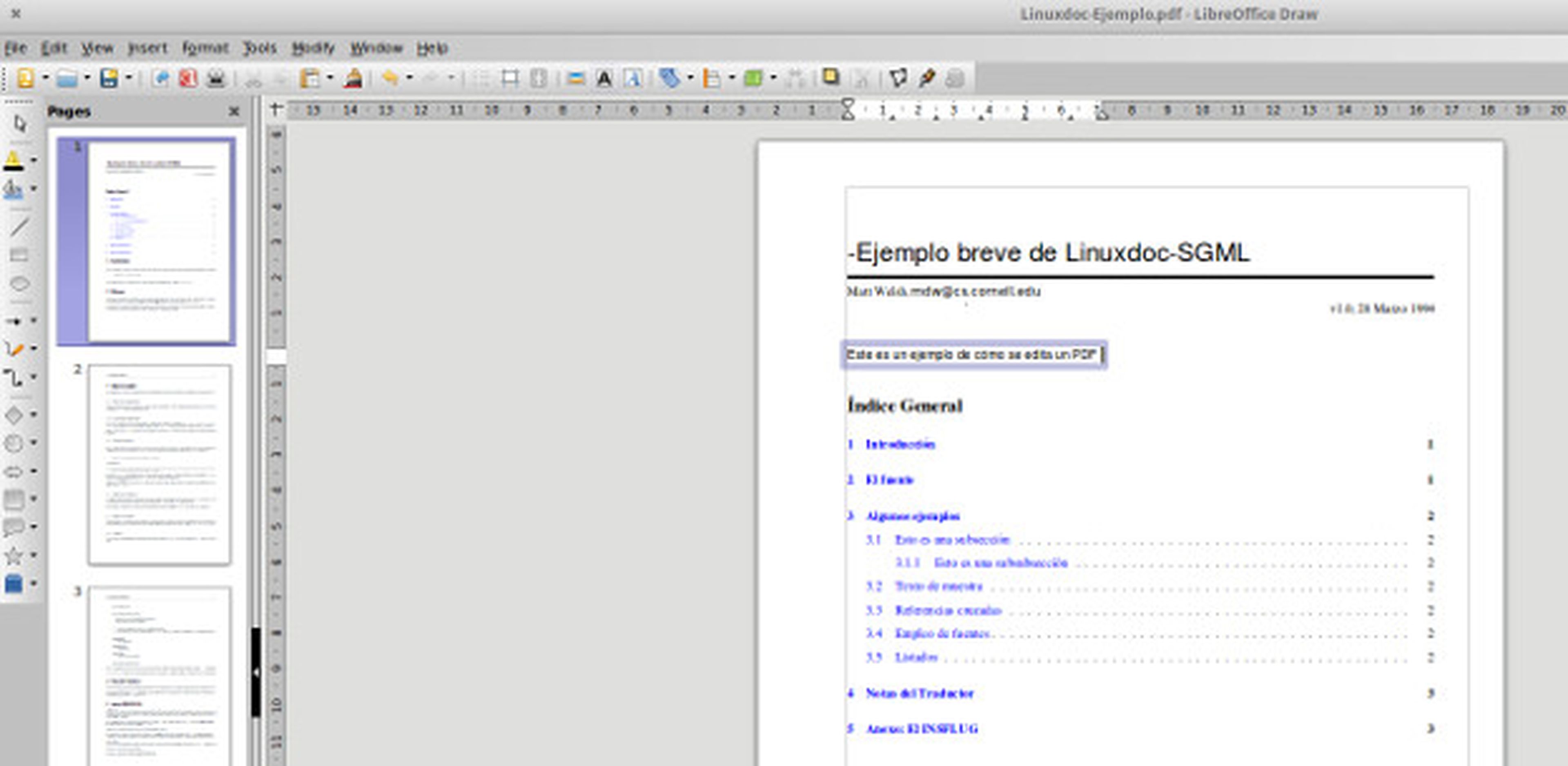Click the Shadow toggle icon
This screenshot has width=1568, height=766.
coord(830,78)
